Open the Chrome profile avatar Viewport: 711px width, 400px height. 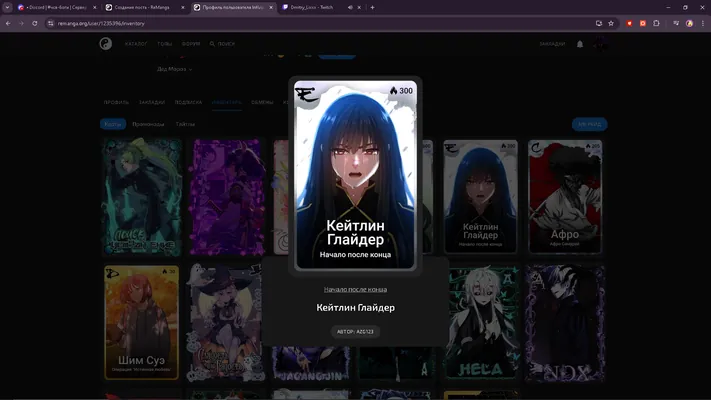click(x=689, y=23)
